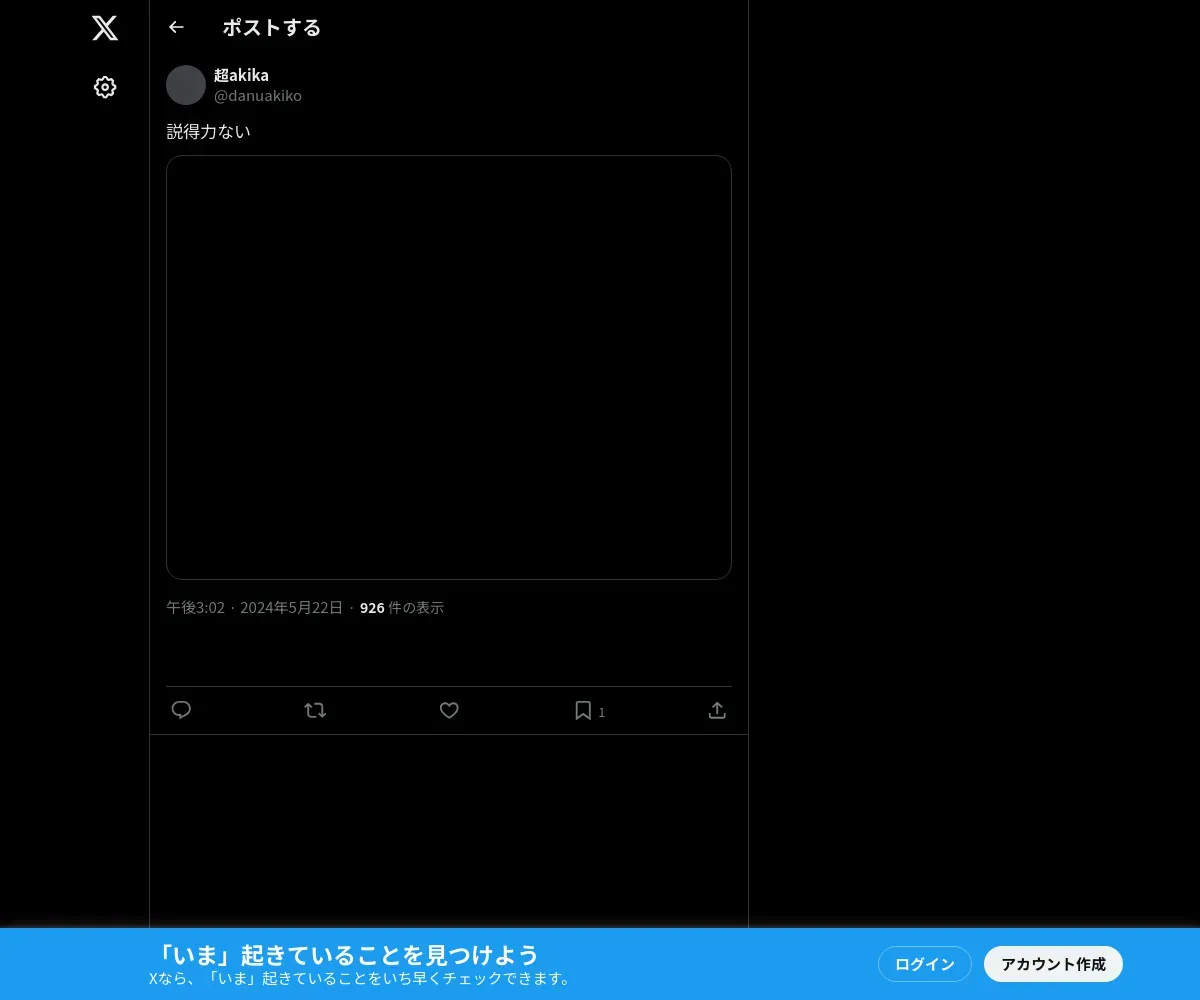Open the settings gear icon
Image resolution: width=1200 pixels, height=1000 pixels.
pos(105,87)
